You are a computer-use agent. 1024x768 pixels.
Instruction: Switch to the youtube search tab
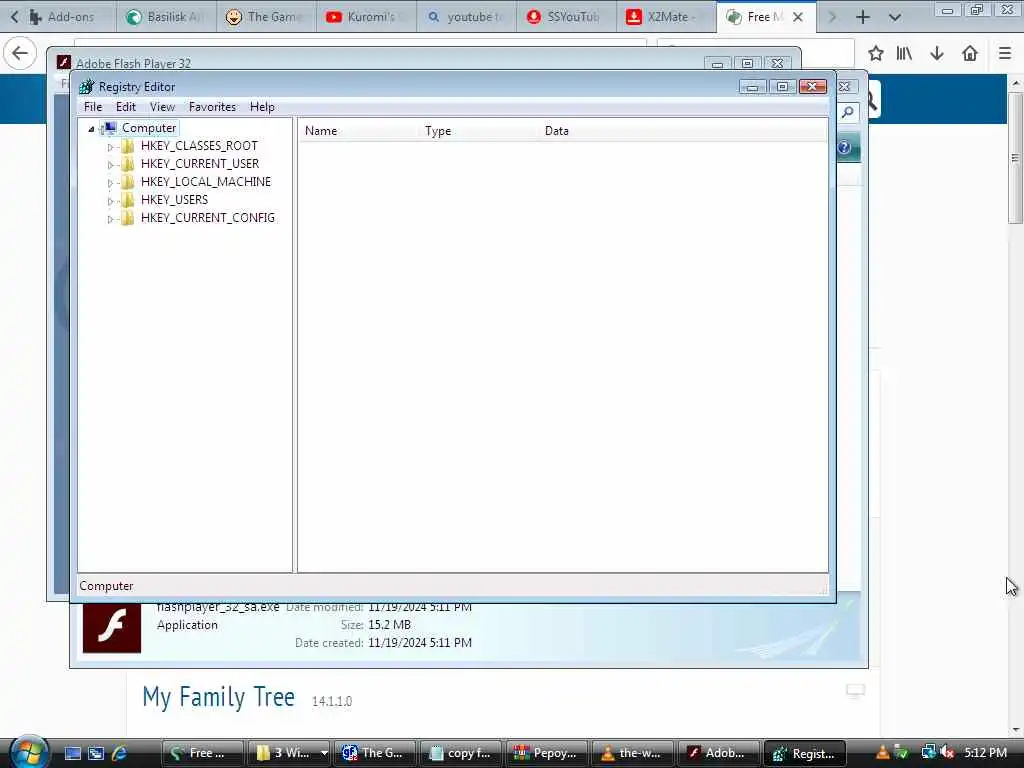466,17
